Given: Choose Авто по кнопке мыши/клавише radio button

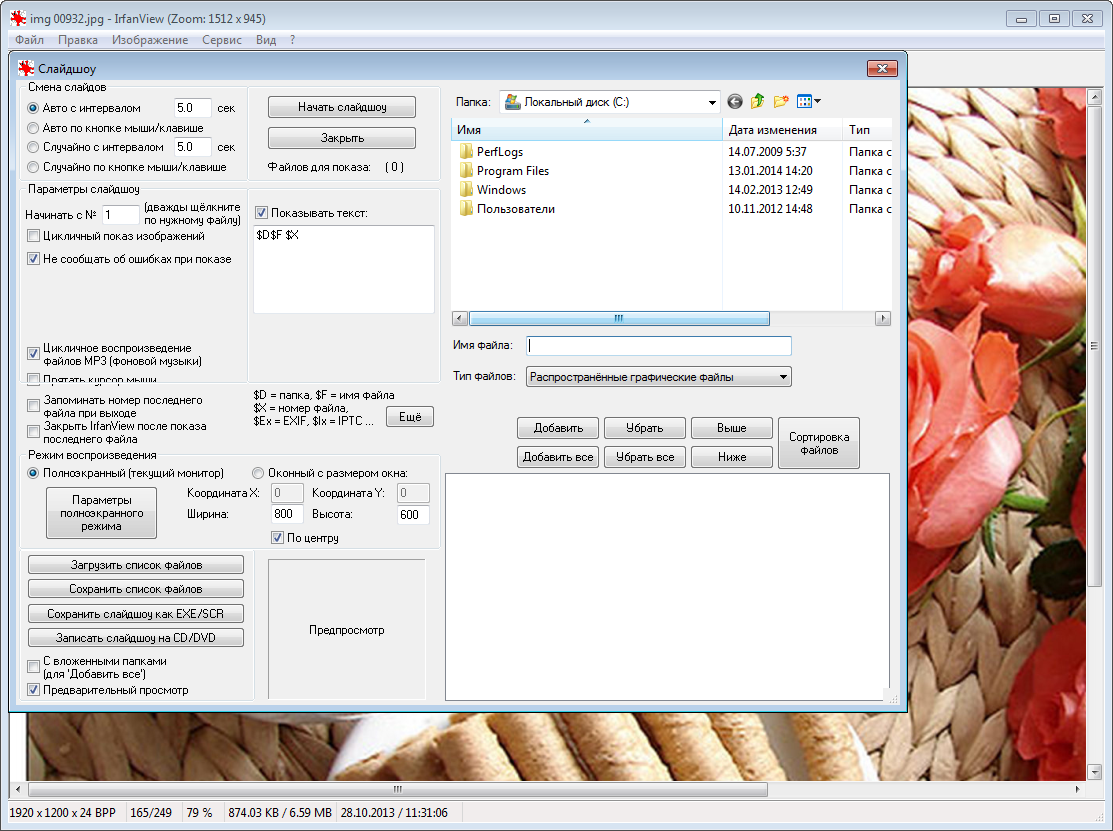Looking at the screenshot, I should (x=34, y=128).
